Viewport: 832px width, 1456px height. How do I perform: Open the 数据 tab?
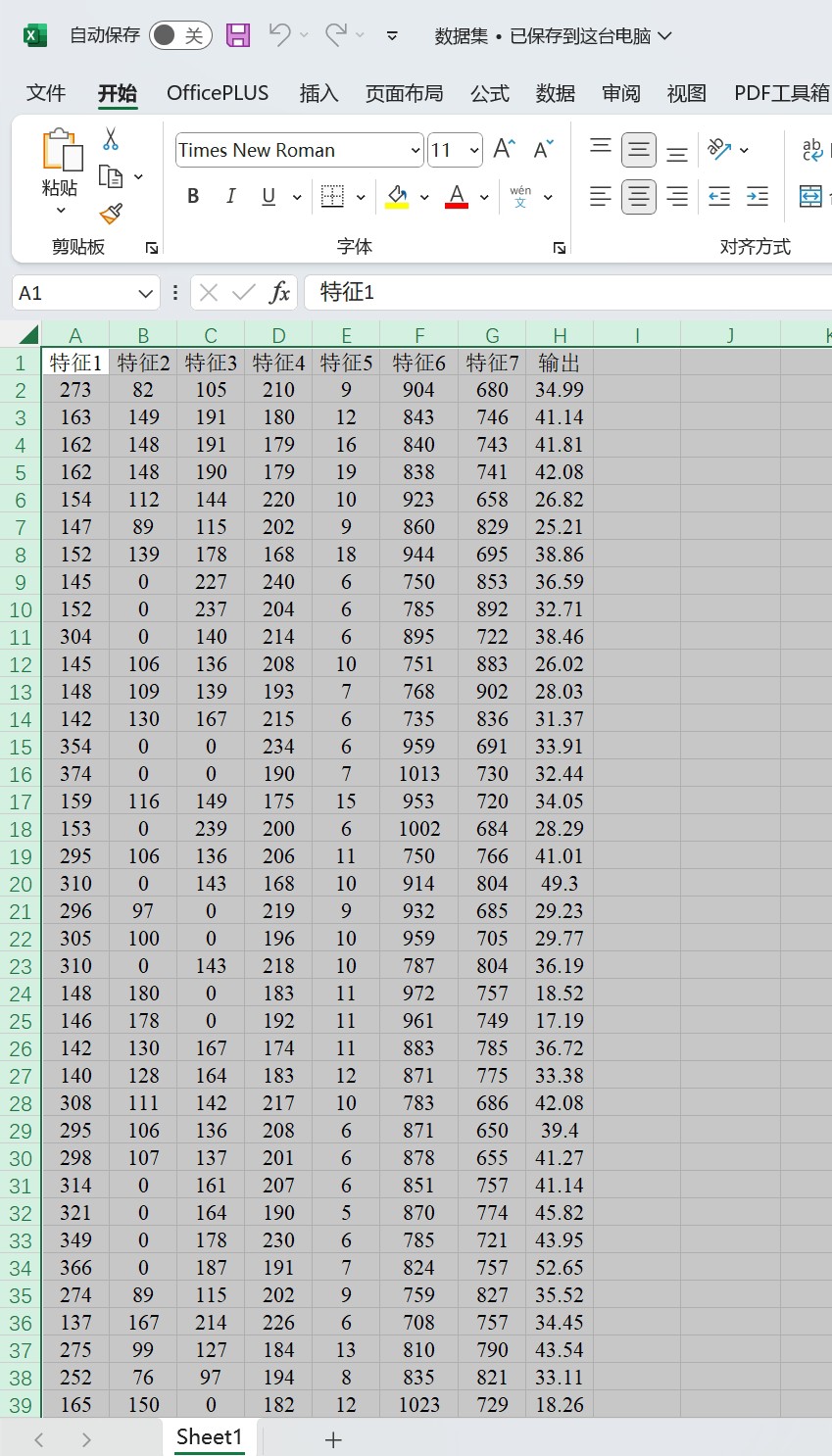click(x=556, y=93)
